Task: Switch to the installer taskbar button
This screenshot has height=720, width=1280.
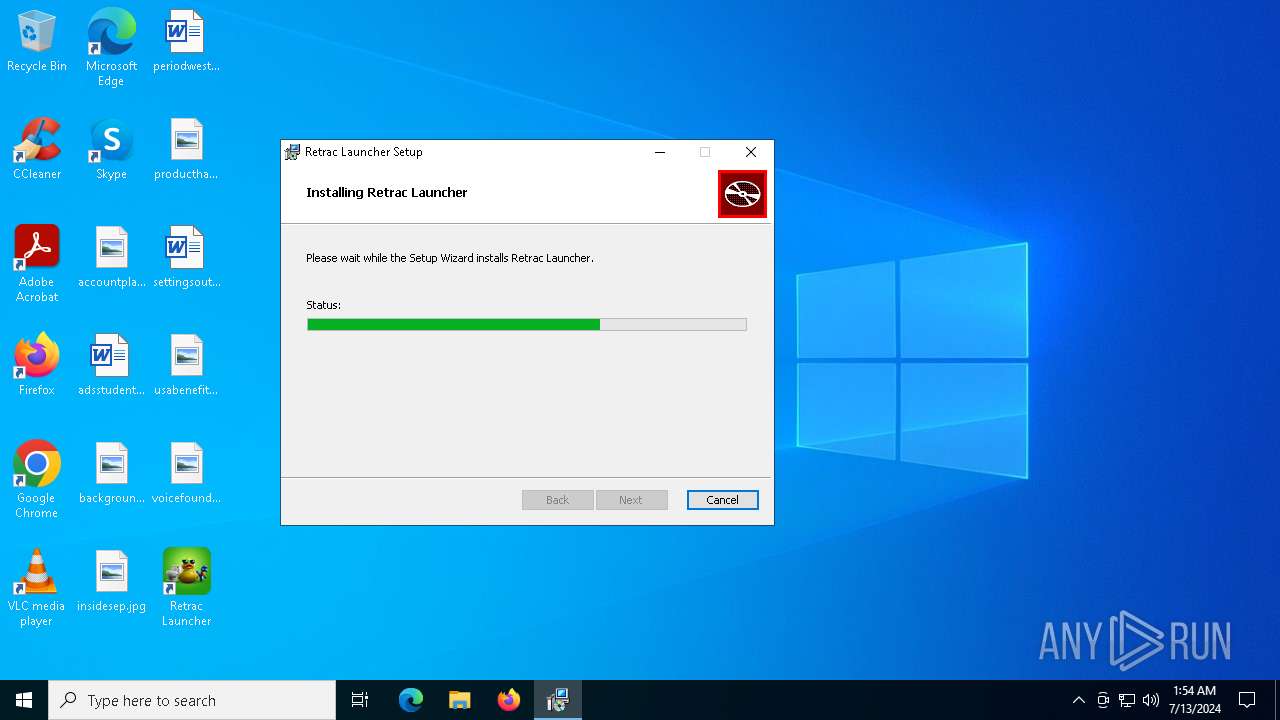Action: tap(557, 700)
